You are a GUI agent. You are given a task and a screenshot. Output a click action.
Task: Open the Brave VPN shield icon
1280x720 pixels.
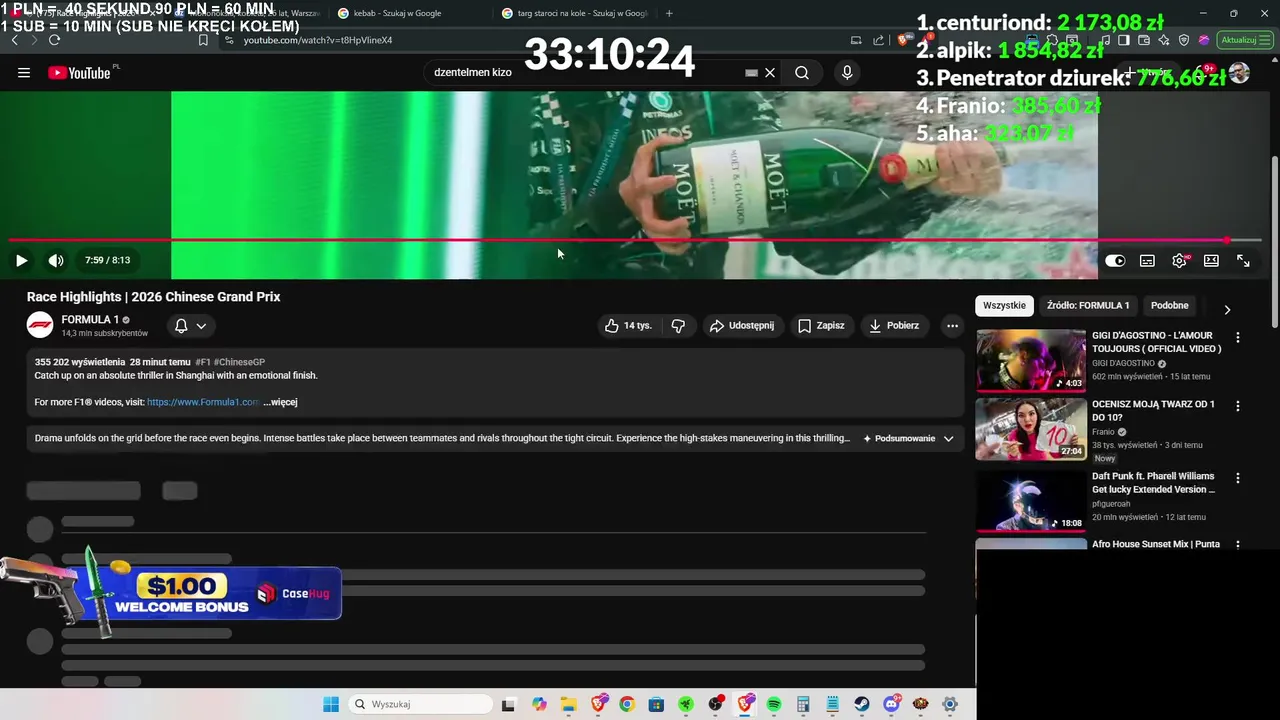coord(1184,40)
